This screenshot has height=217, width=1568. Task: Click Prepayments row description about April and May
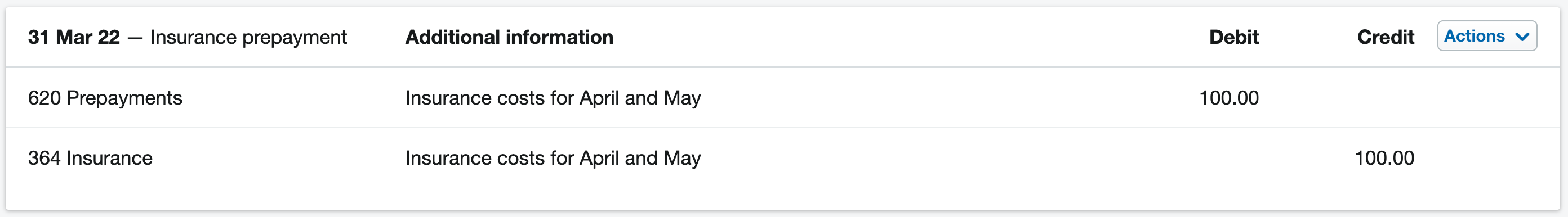coord(553,98)
